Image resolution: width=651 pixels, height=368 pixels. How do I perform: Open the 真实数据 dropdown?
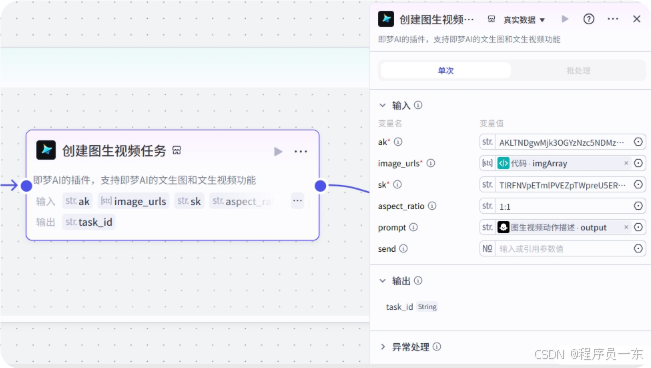pos(524,20)
